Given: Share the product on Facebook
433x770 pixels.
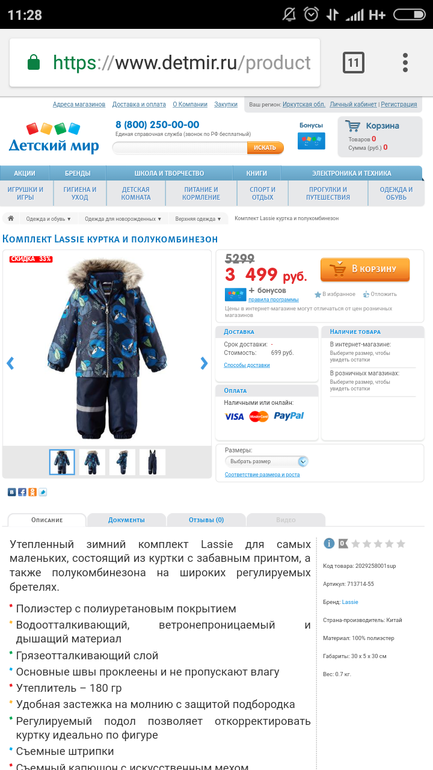Looking at the screenshot, I should point(22,492).
